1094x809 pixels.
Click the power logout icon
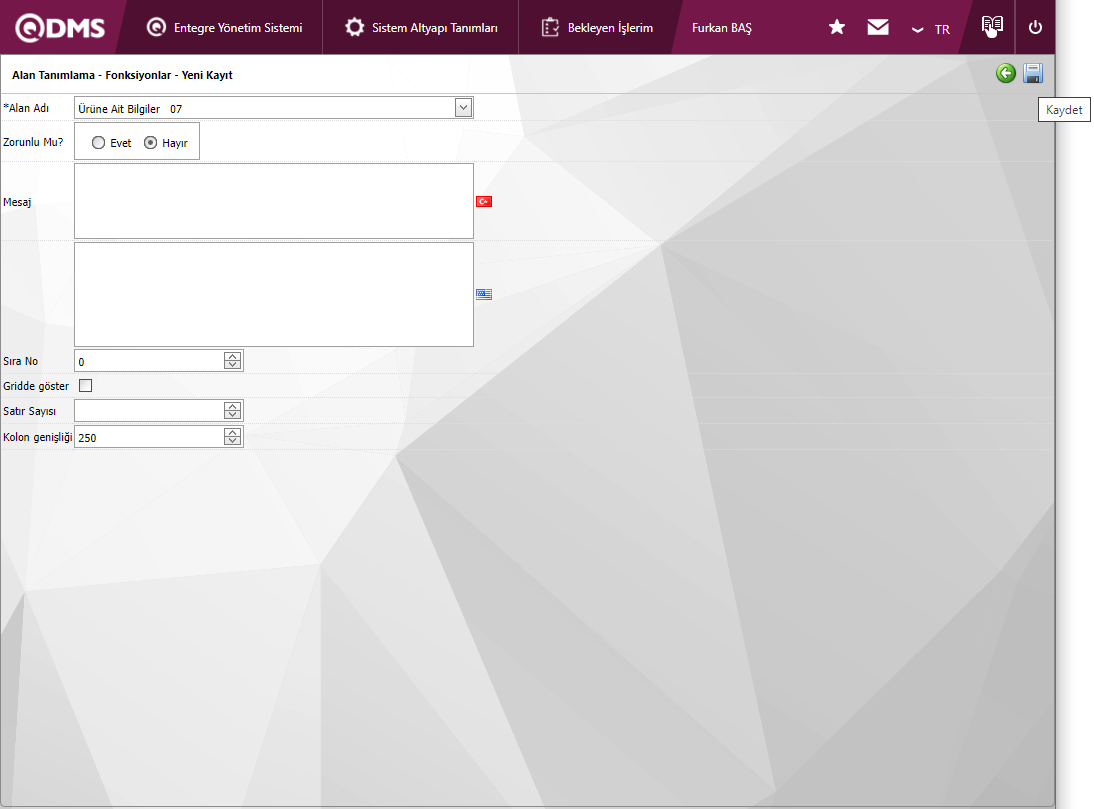pos(1035,27)
